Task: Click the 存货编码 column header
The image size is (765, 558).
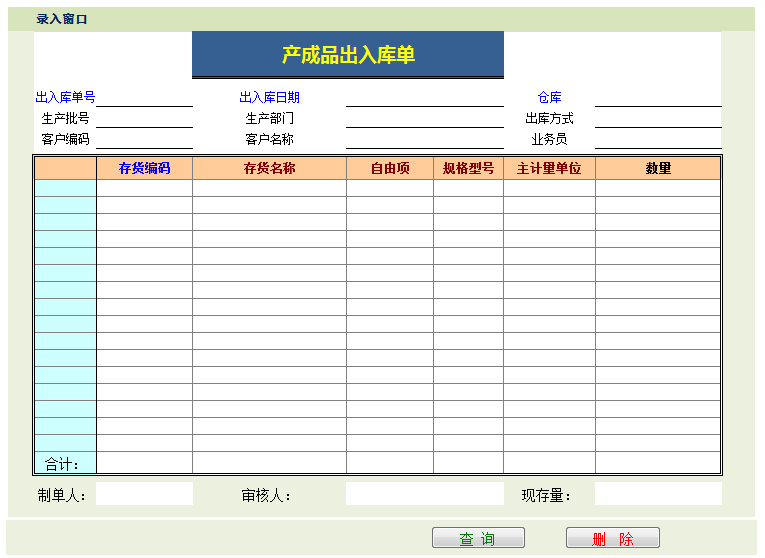Action: tap(144, 168)
